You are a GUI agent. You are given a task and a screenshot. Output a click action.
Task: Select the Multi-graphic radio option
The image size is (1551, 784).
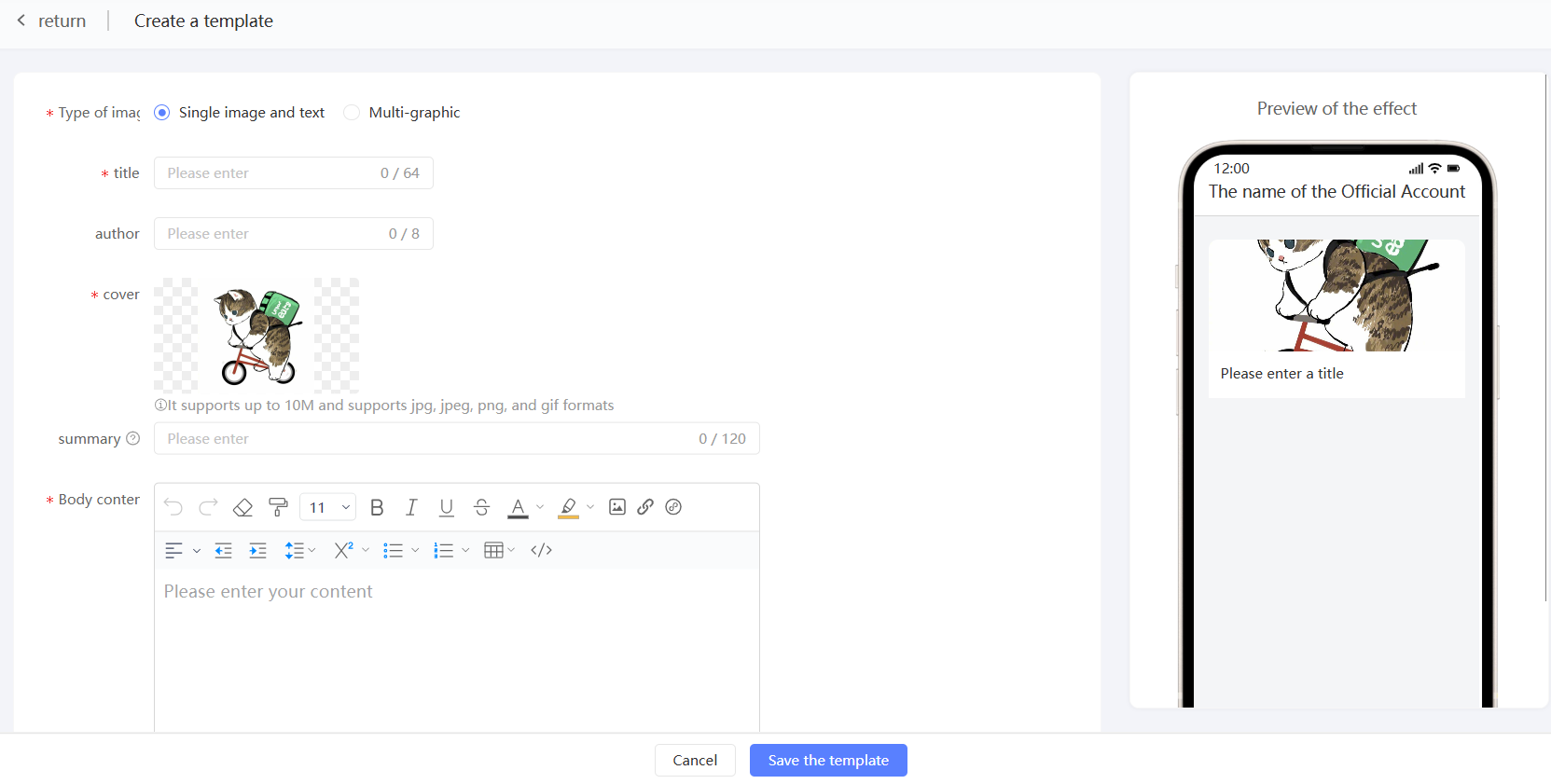(x=352, y=112)
